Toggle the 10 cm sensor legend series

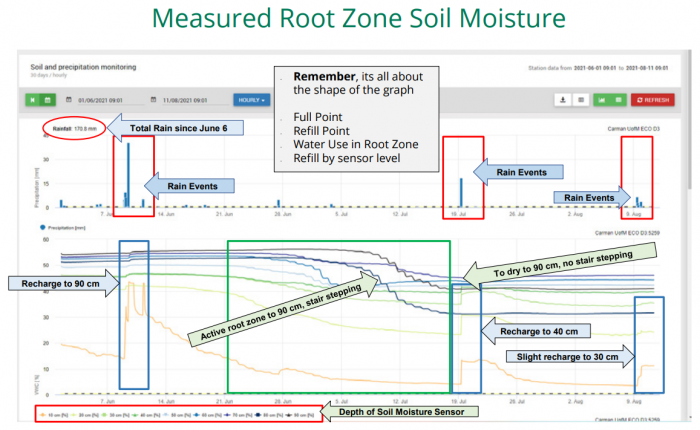47,412
